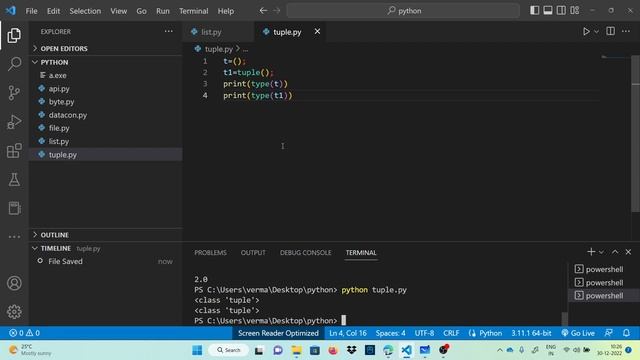640x360 pixels.
Task: Expand the Outline section
Action: pyautogui.click(x=105, y=235)
